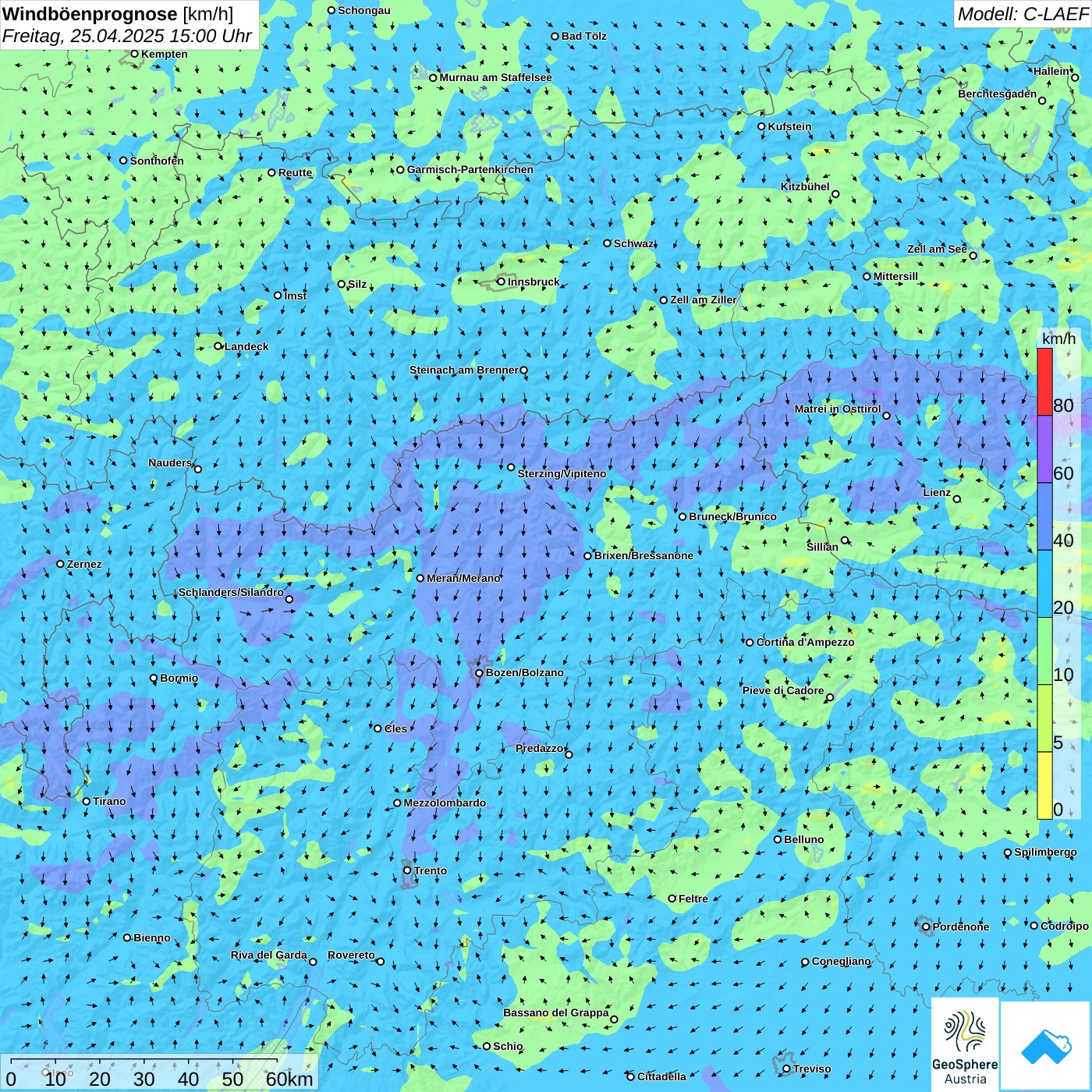Click the Zell am See label
Screen dimensions: 1092x1092
pyautogui.click(x=937, y=249)
